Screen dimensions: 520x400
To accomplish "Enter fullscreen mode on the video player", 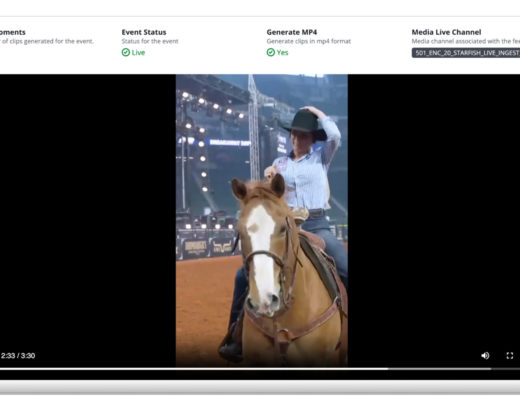I will (x=510, y=356).
